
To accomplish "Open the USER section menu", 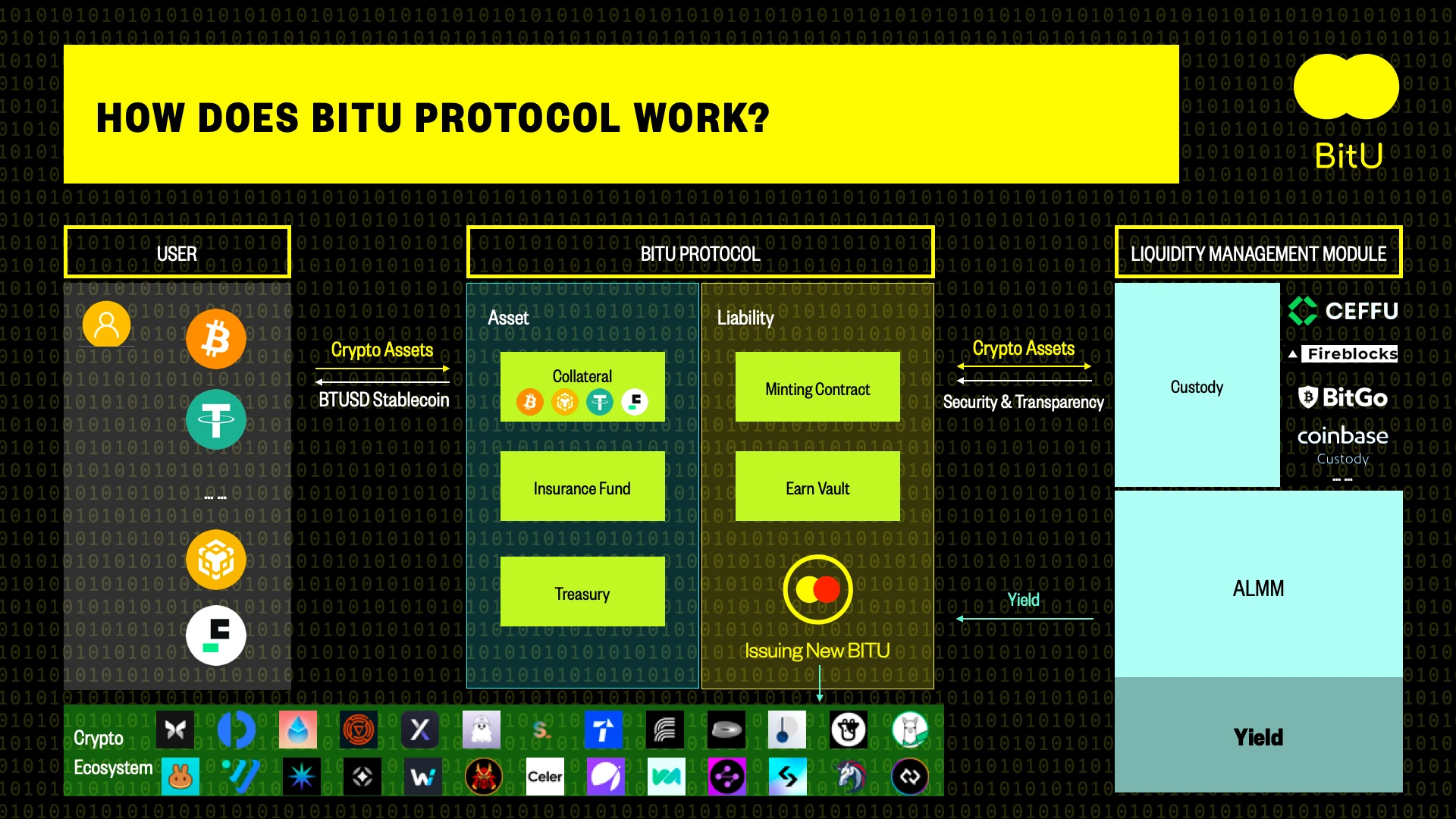I will pyautogui.click(x=177, y=252).
